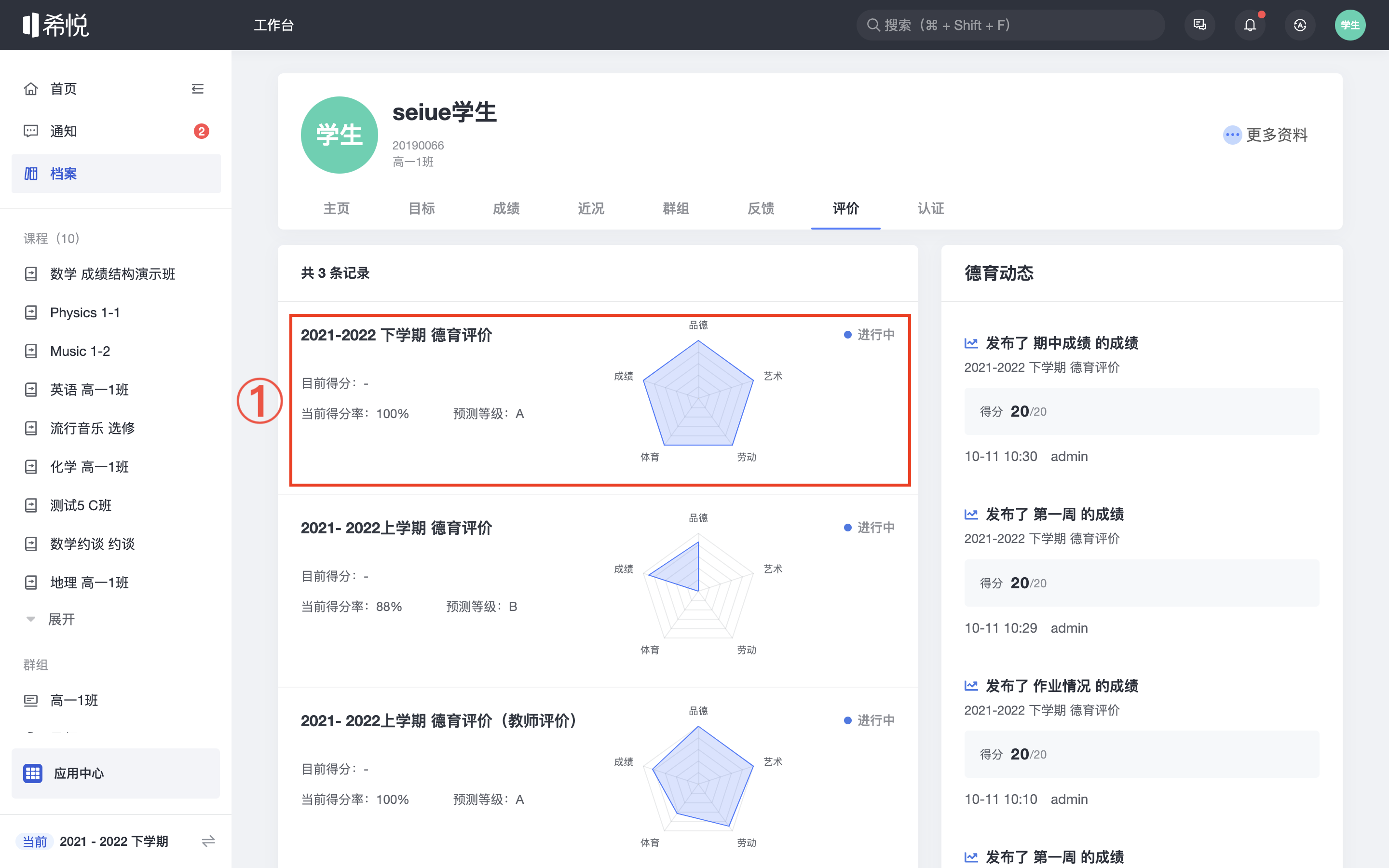Screen dimensions: 1389x868
Task: Switch to the 目标 tab
Action: coord(422,208)
